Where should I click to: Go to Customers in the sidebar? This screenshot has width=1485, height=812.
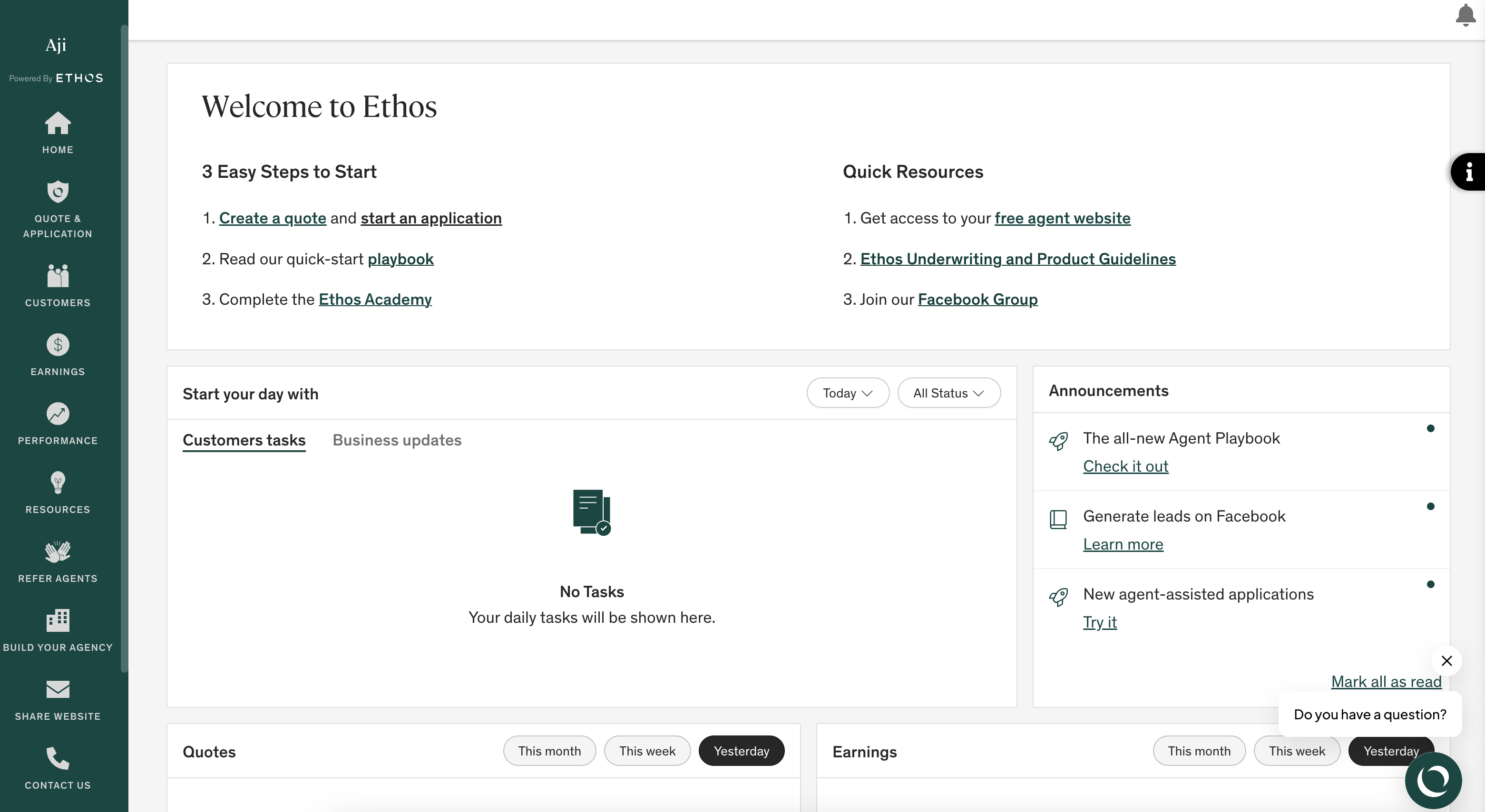[58, 286]
